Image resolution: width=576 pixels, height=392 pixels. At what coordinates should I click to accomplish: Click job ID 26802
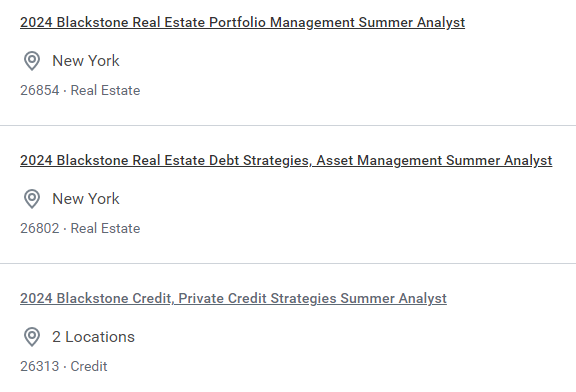point(40,229)
